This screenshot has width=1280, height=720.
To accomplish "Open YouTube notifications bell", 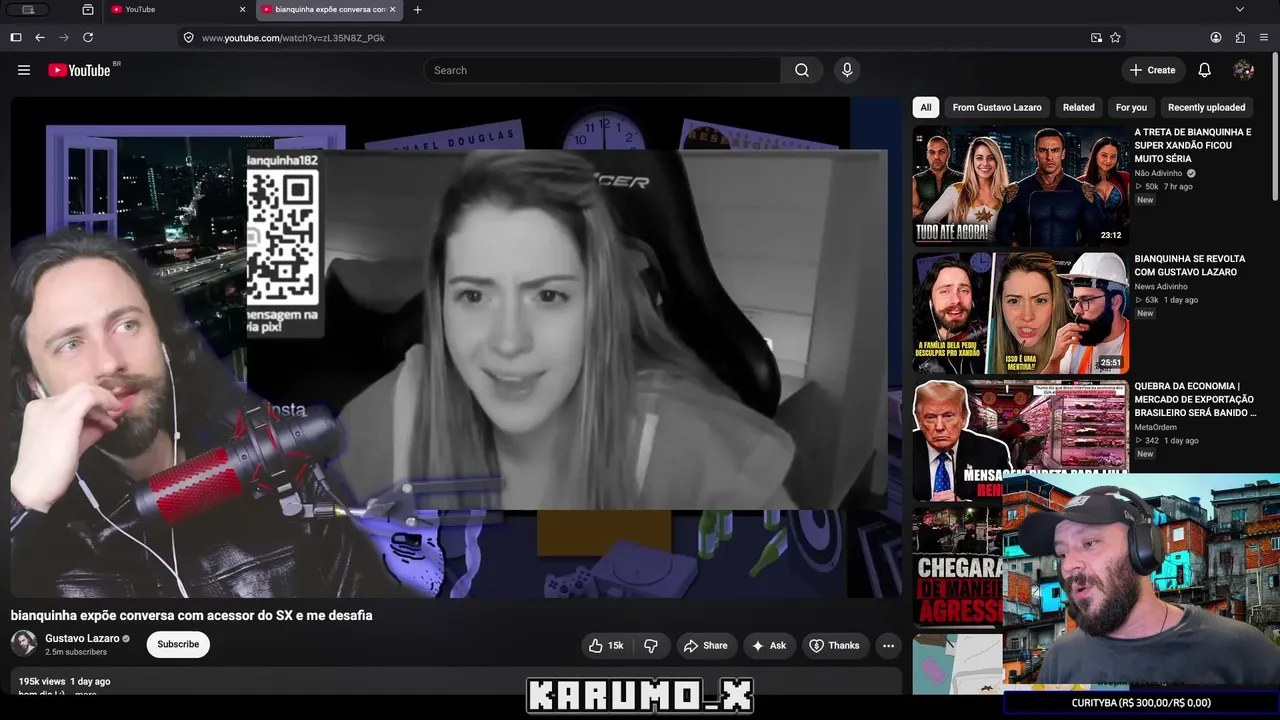I will point(1205,70).
